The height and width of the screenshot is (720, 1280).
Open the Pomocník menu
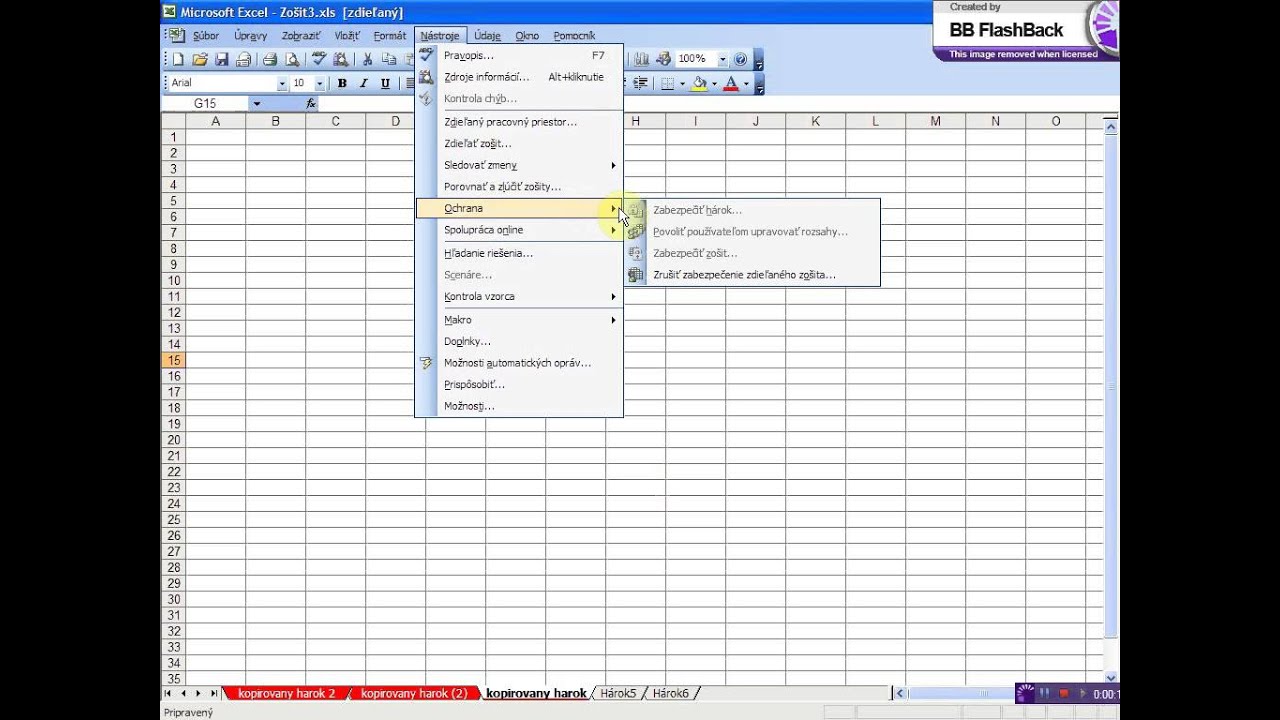point(574,36)
